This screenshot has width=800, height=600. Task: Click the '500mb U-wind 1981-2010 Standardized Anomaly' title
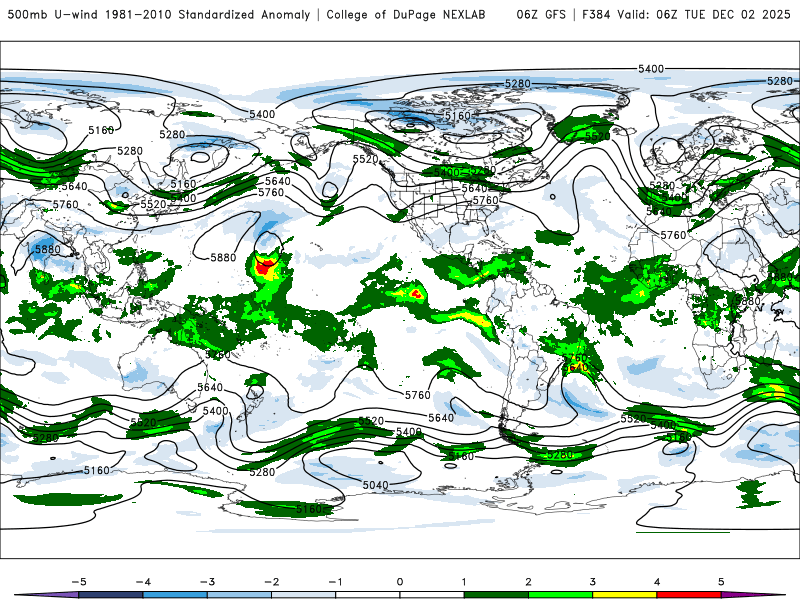coord(159,14)
